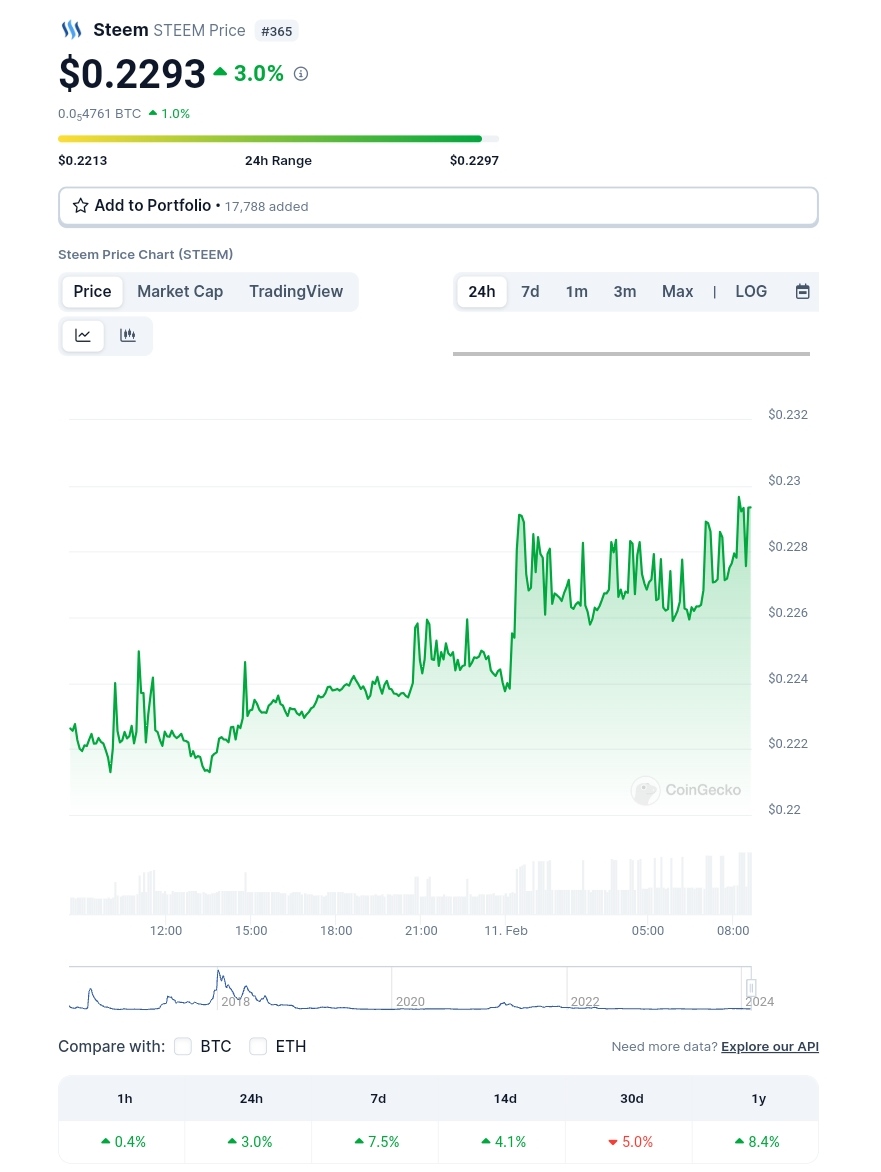
Task: Open the Explore our API link
Action: click(770, 1046)
